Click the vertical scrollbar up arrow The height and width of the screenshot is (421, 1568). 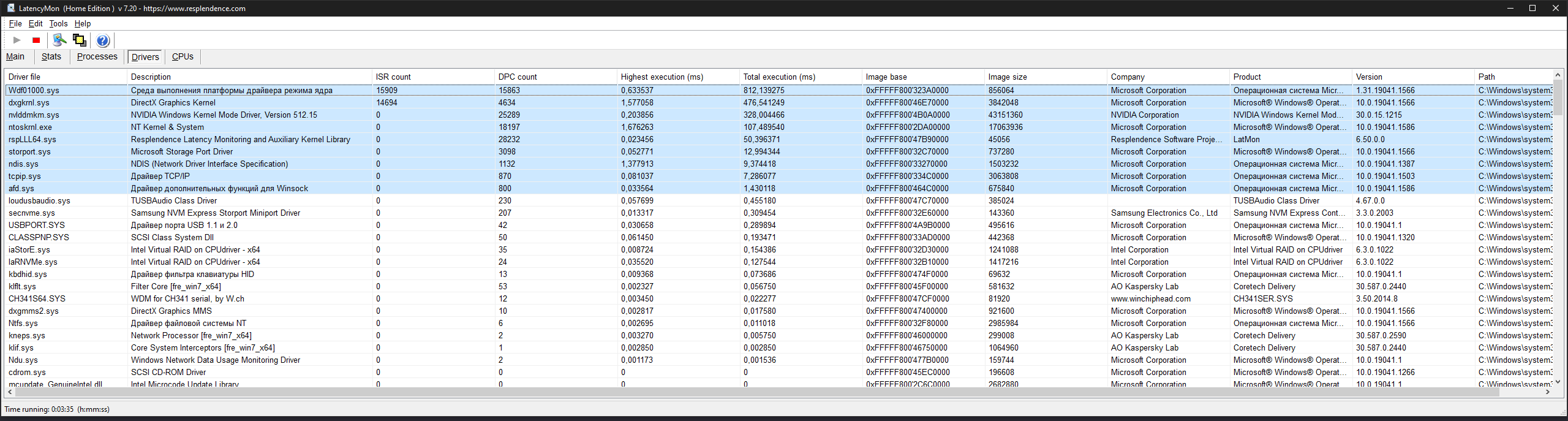1558,75
